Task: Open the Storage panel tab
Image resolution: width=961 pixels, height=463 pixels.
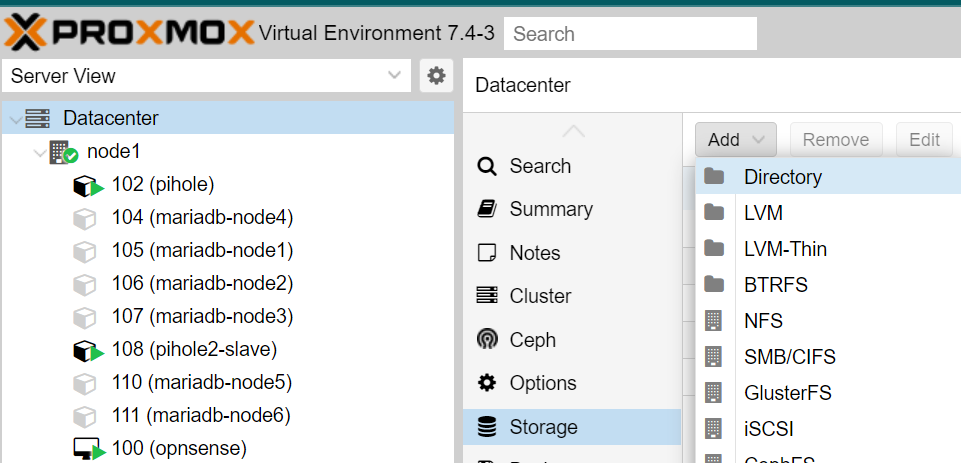Action: pos(572,427)
